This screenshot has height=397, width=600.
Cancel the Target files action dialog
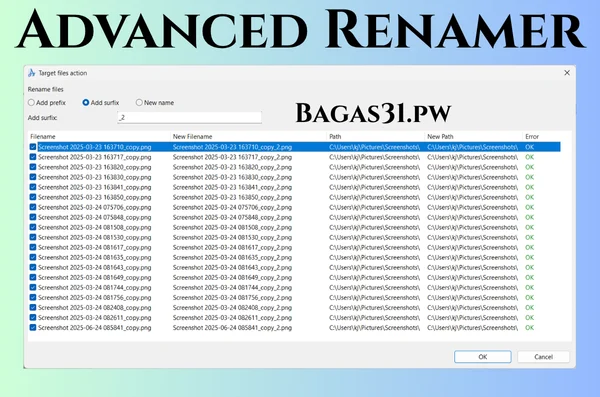543,357
